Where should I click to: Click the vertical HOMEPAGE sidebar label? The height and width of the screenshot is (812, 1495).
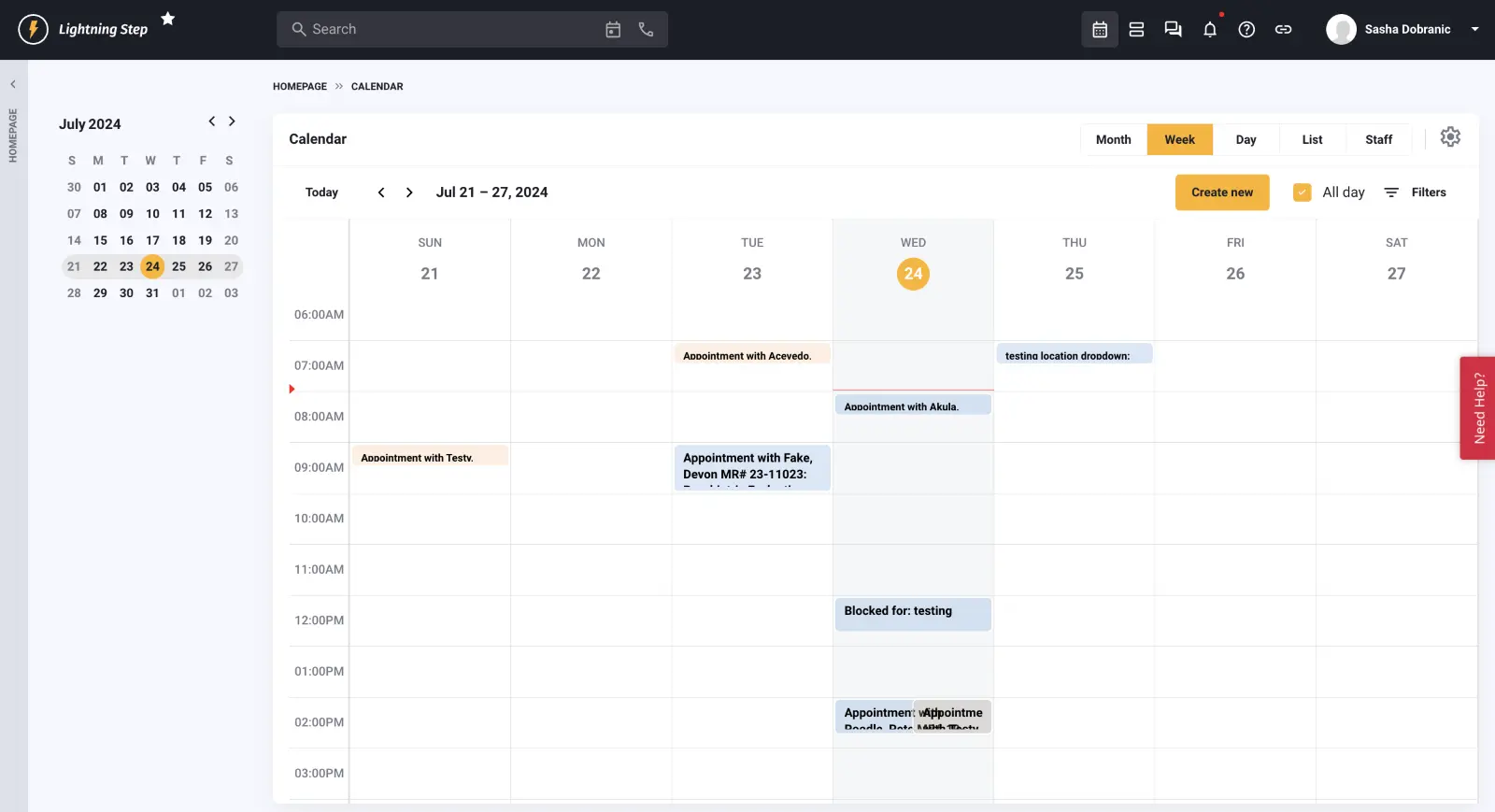click(x=13, y=135)
